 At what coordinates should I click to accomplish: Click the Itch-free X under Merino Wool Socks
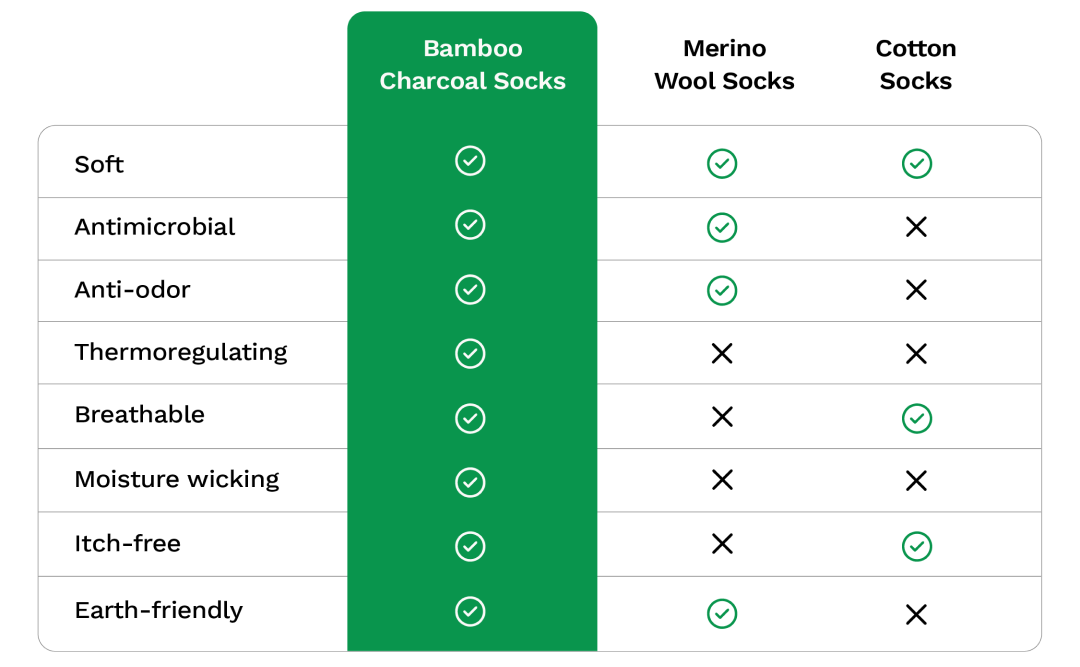point(722,544)
